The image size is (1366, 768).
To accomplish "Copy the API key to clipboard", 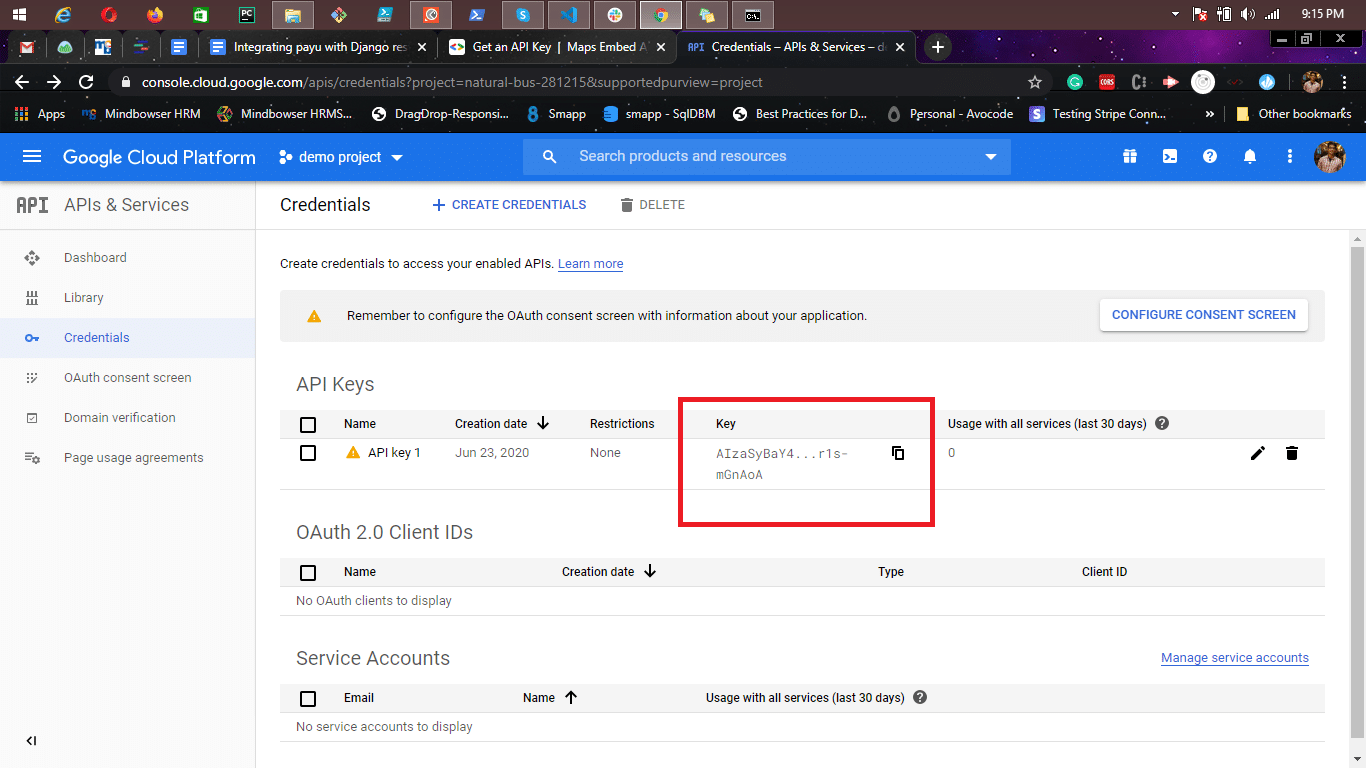I will tap(898, 453).
